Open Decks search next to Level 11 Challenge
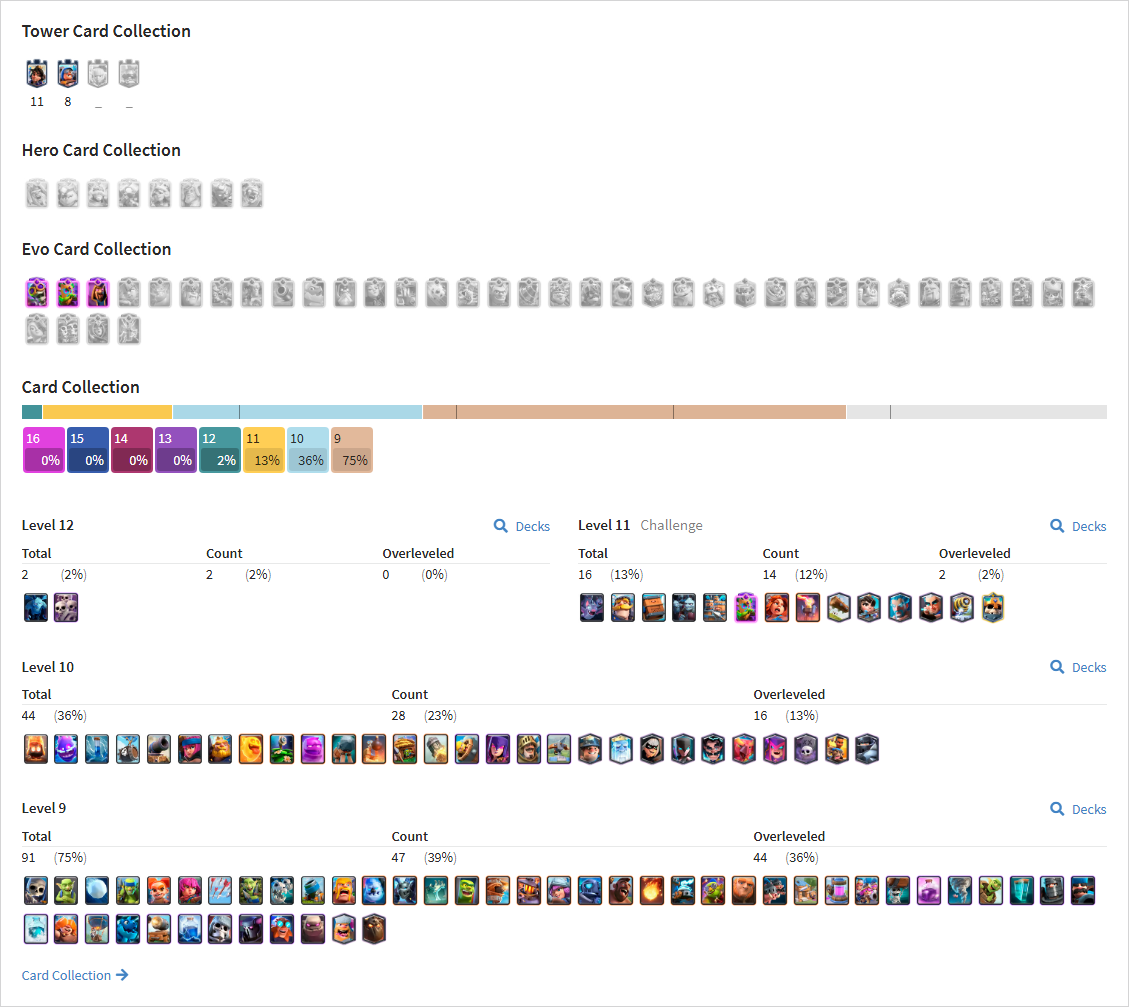 [1078, 526]
